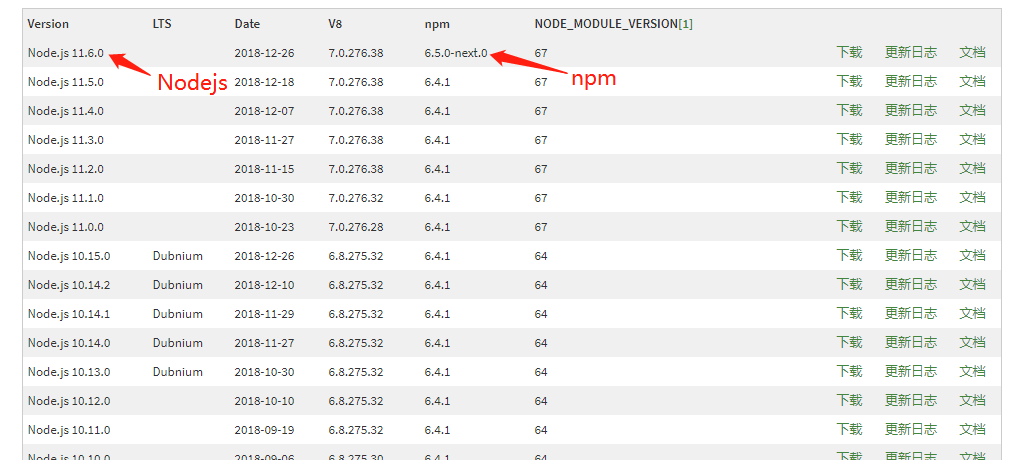Select the Node.js 10.12.0 version cell
The height and width of the screenshot is (460, 1024).
coord(69,401)
